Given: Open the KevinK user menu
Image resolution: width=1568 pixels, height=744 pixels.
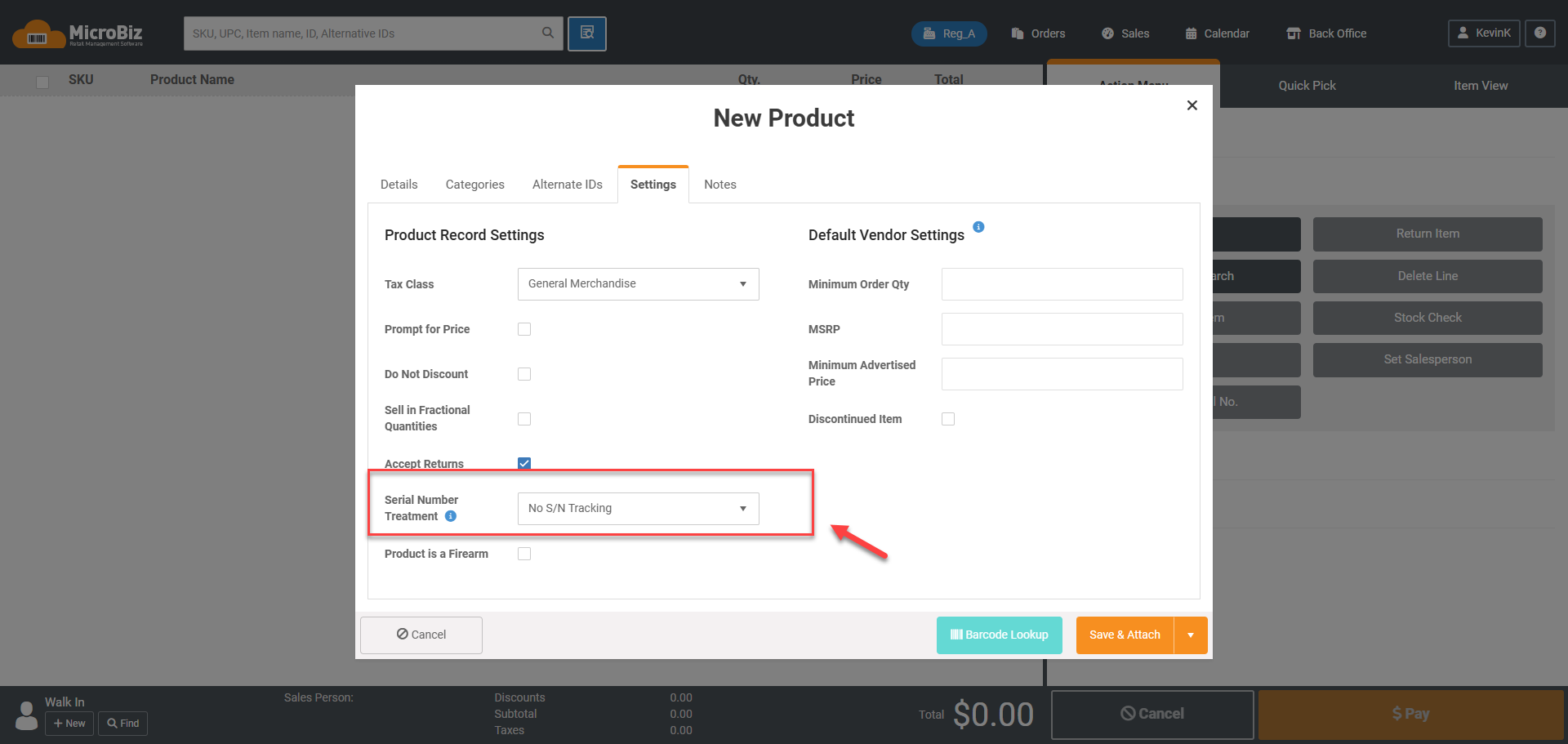Looking at the screenshot, I should (x=1484, y=33).
